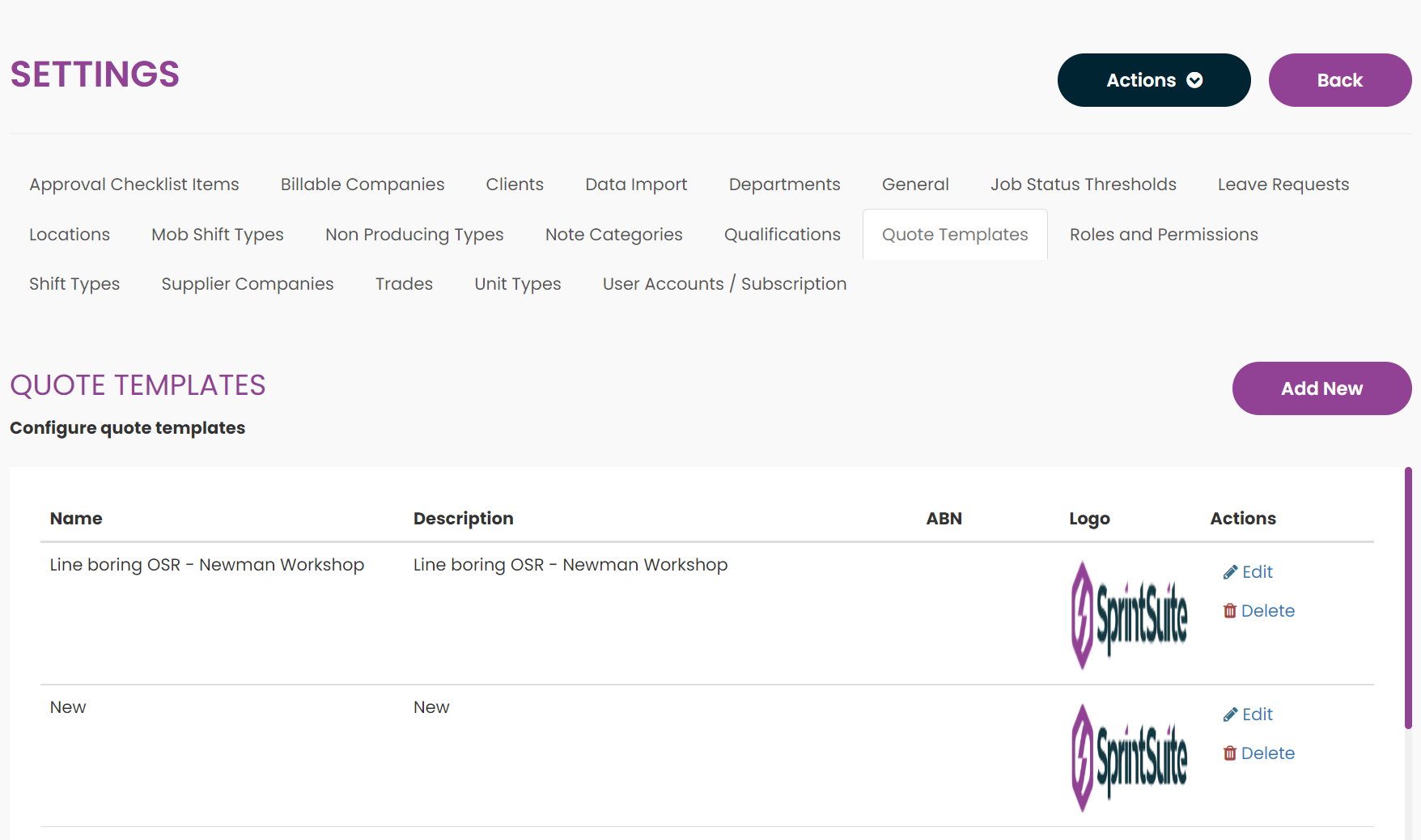The width and height of the screenshot is (1421, 840).
Task: Click the Add New button
Action: tap(1321, 388)
